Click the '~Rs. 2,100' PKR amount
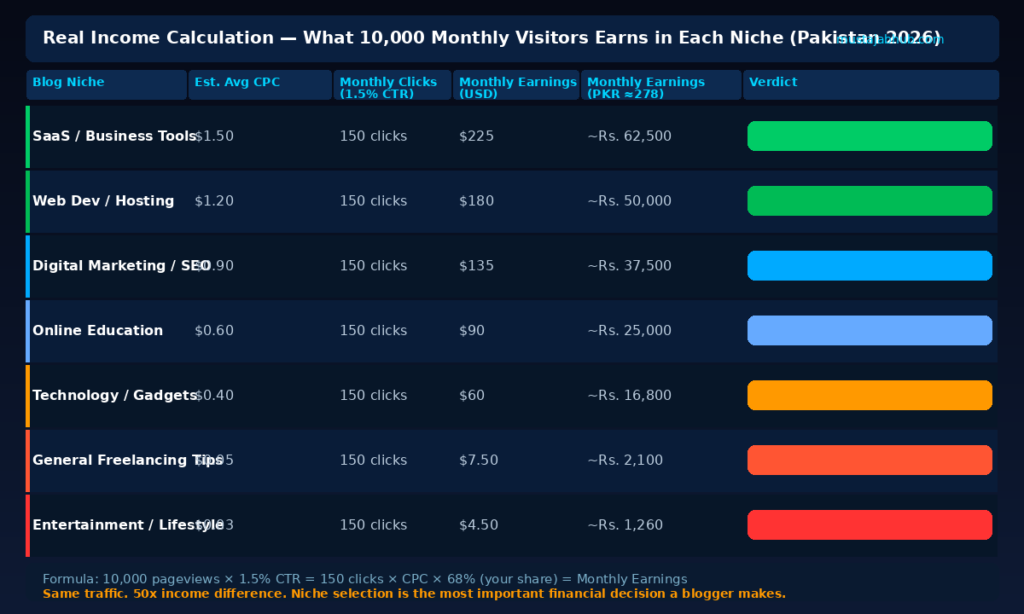The image size is (1024, 614). [625, 460]
